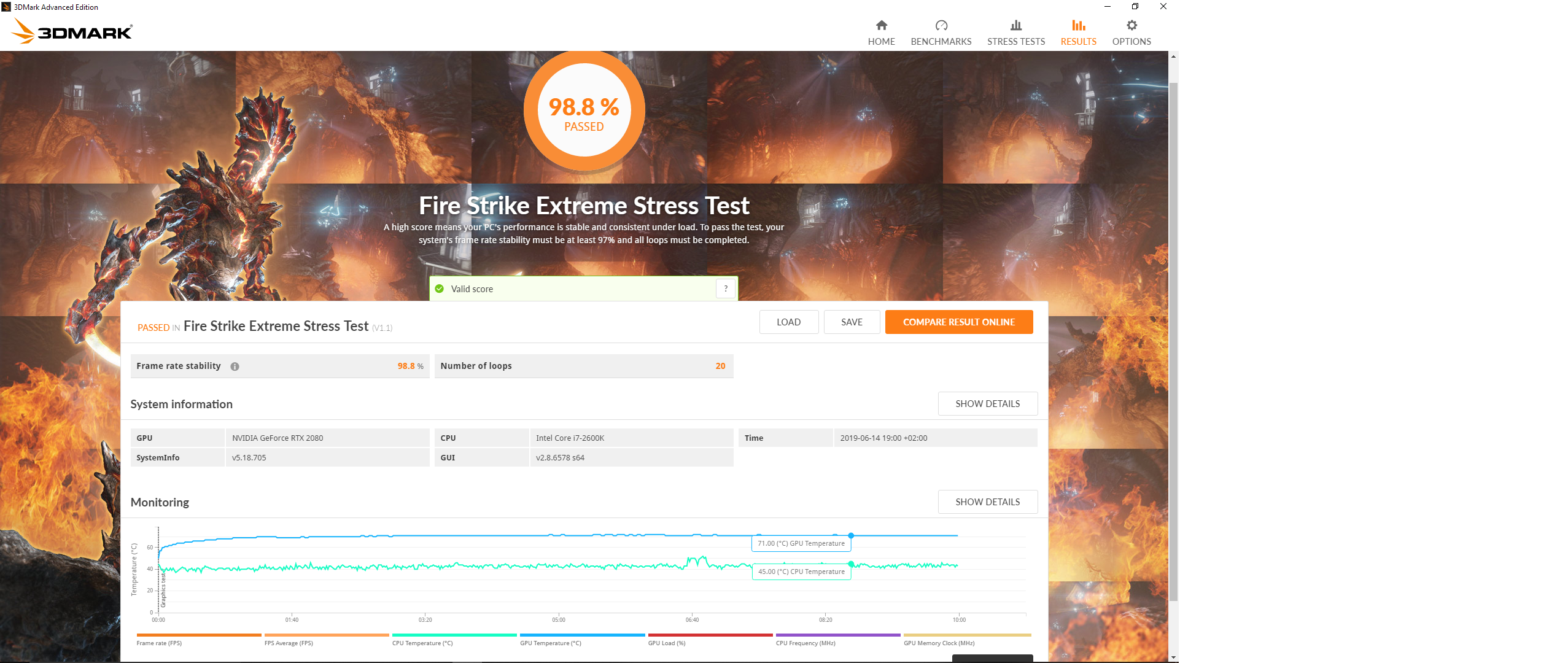Open Options gear icon

(1131, 26)
